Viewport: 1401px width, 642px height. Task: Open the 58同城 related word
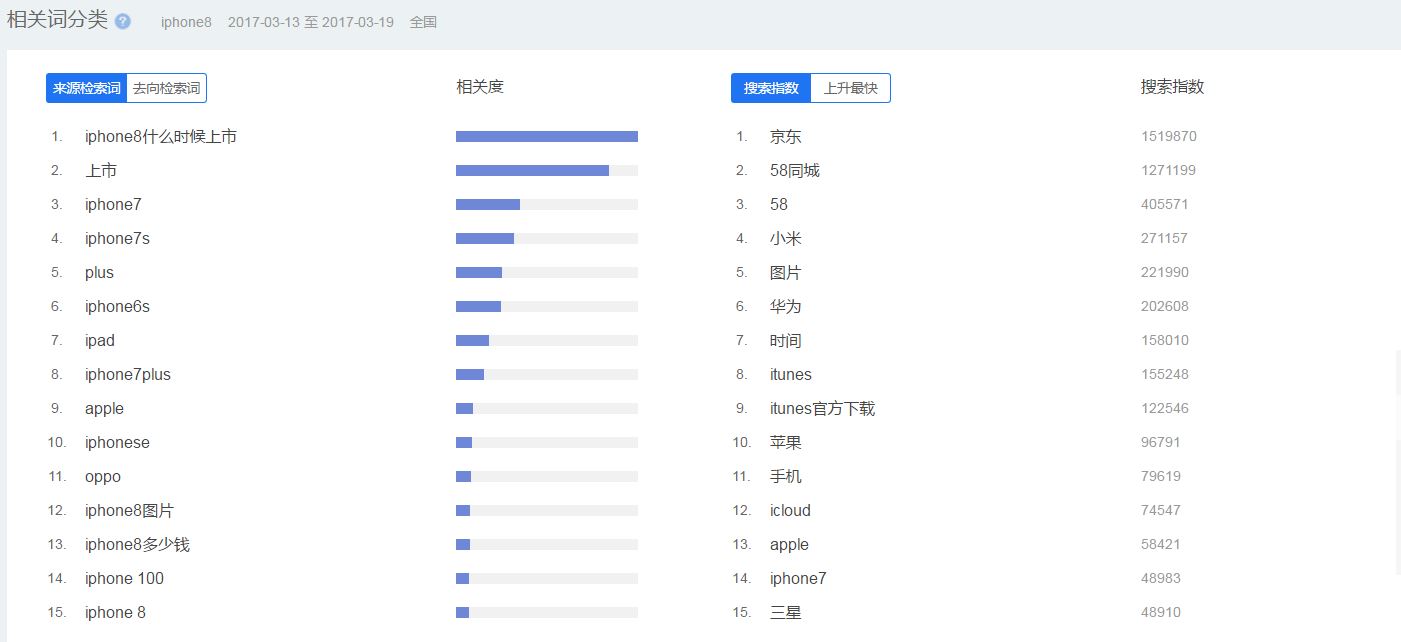click(x=794, y=170)
